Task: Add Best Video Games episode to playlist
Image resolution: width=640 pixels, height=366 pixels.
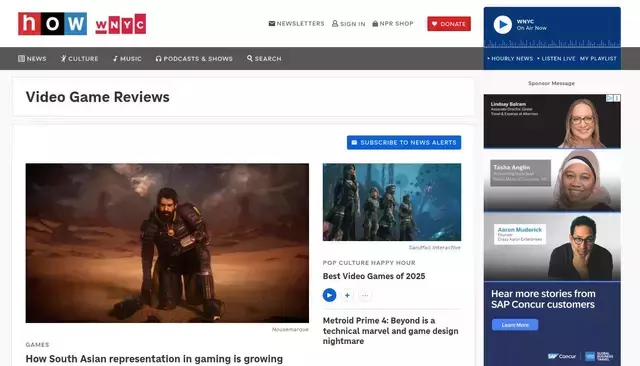Action: [x=347, y=295]
